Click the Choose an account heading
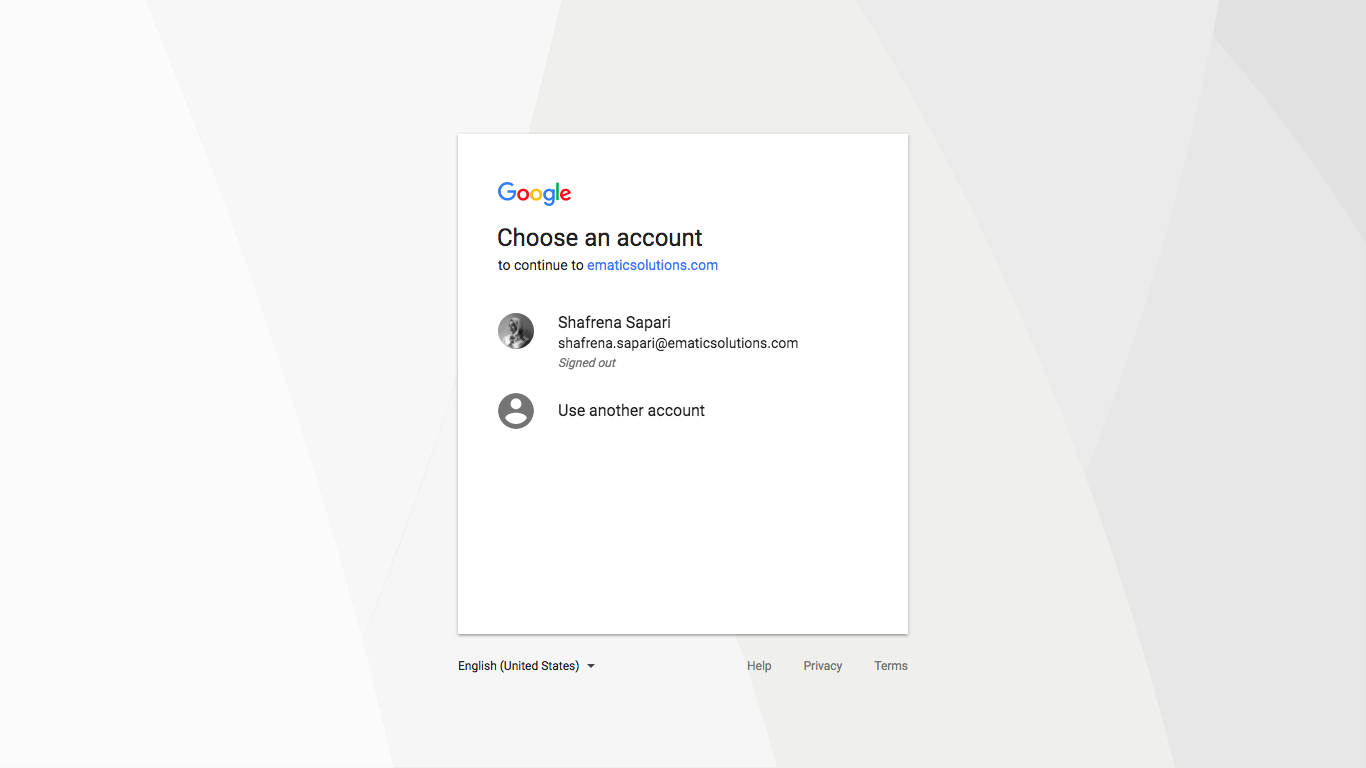The height and width of the screenshot is (768, 1366). tap(600, 238)
